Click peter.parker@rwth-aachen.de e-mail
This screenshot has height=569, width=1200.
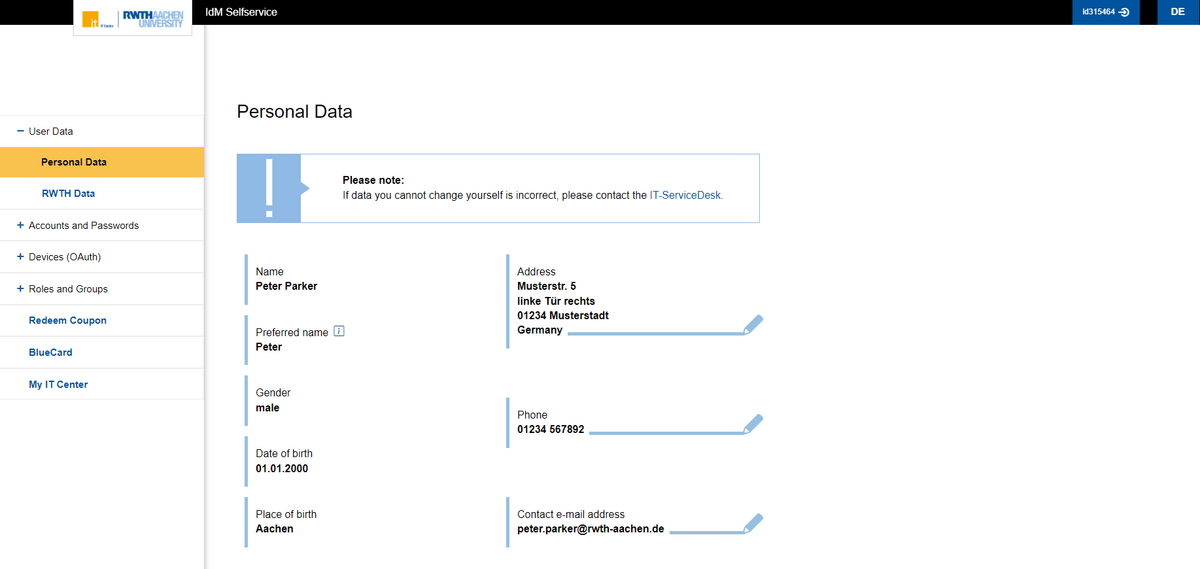591,529
